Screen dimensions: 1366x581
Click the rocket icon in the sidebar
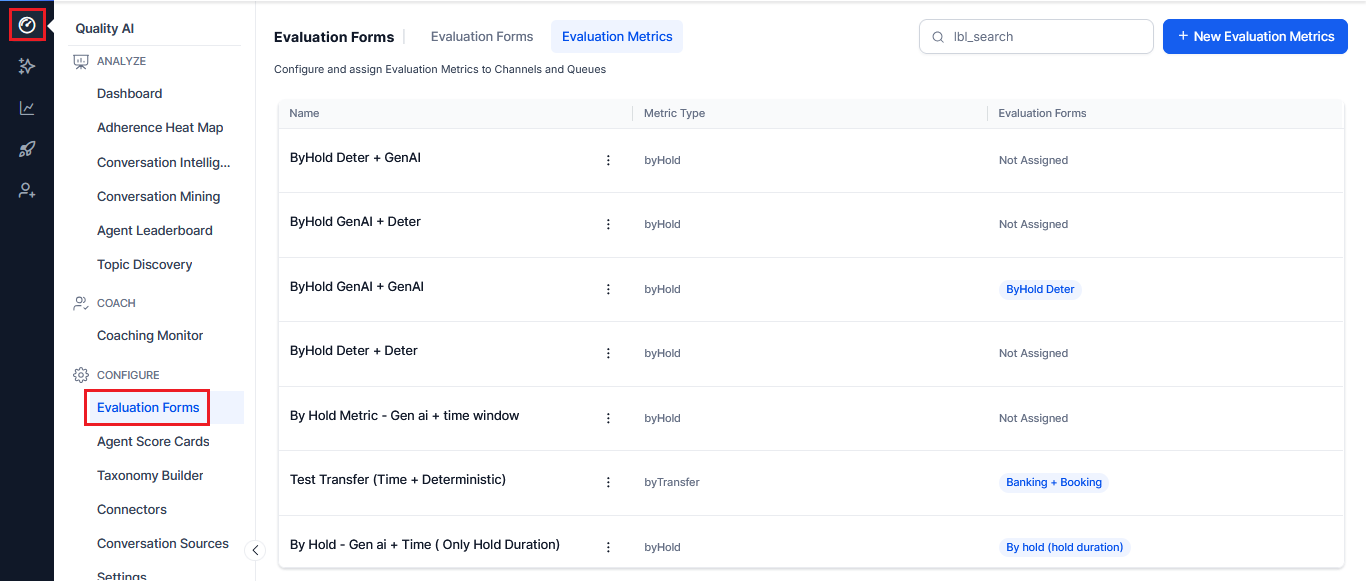point(26,148)
